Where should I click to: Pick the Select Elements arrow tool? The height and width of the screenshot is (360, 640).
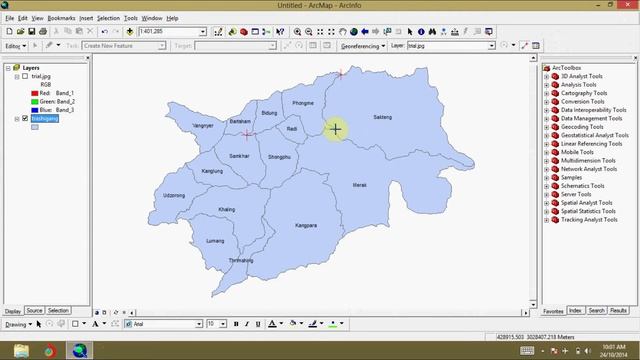(x=410, y=31)
